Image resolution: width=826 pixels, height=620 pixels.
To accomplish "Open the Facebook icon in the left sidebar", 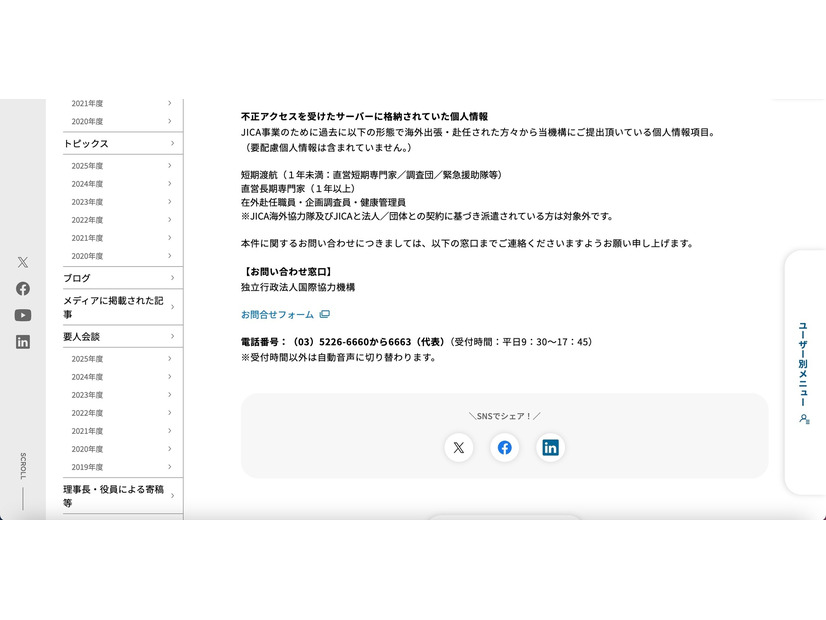I will 22,290.
